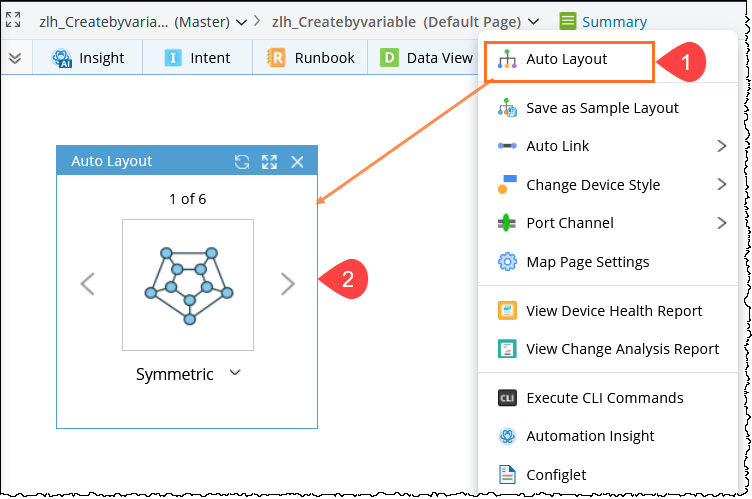Viewport: 752px width, 499px height.
Task: Select Save as Sample Layout
Action: click(x=602, y=108)
